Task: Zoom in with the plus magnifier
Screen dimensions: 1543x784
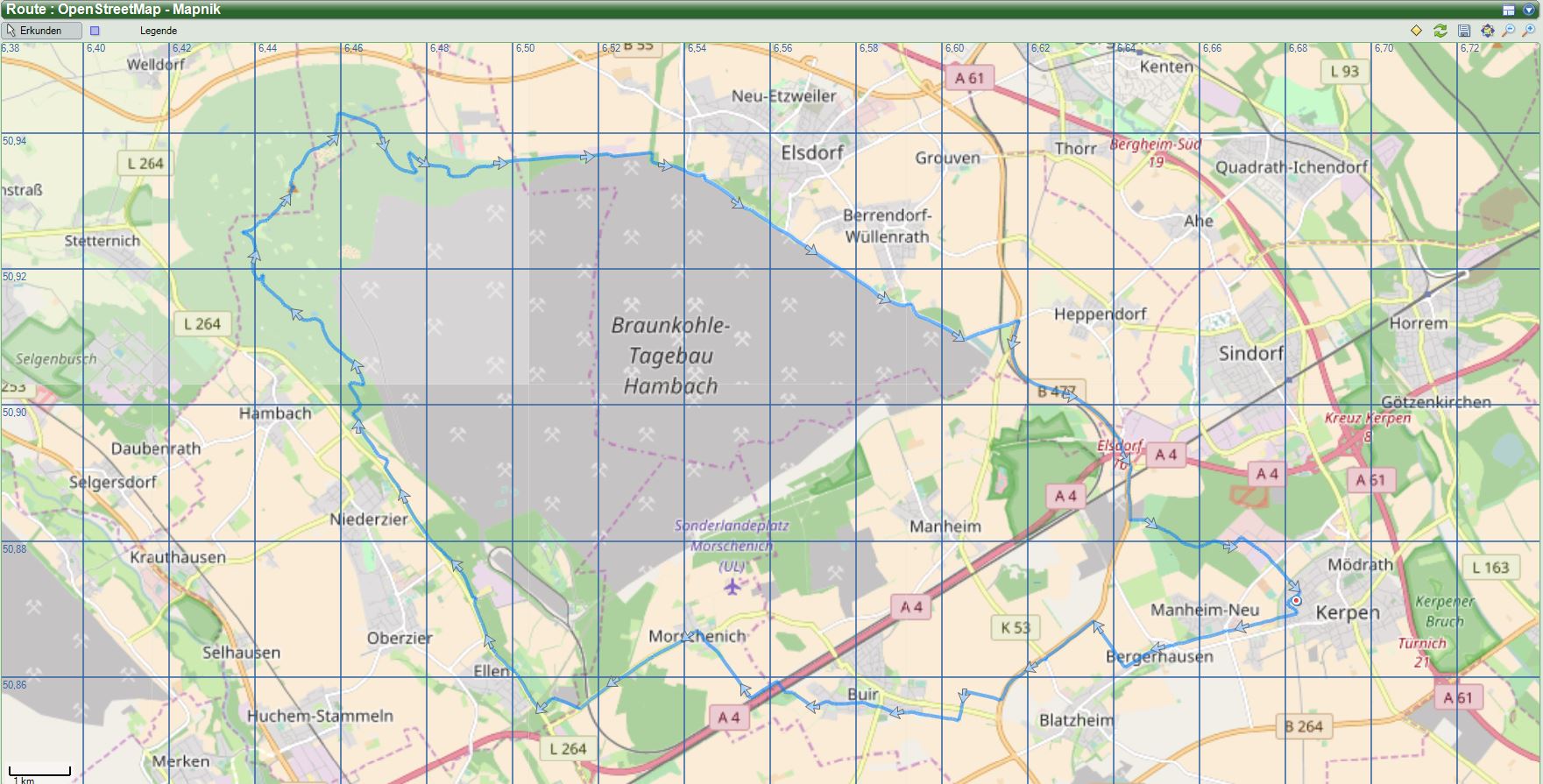Action: coord(1530,31)
